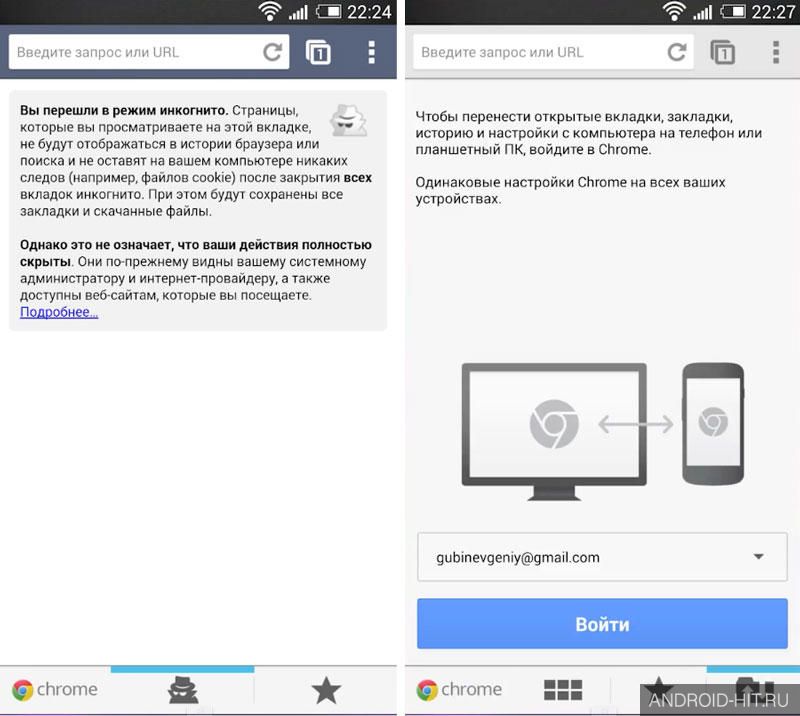The image size is (800, 716).
Task: Tap Chrome logo in sign-in bottom bar
Action: pyautogui.click(x=459, y=689)
